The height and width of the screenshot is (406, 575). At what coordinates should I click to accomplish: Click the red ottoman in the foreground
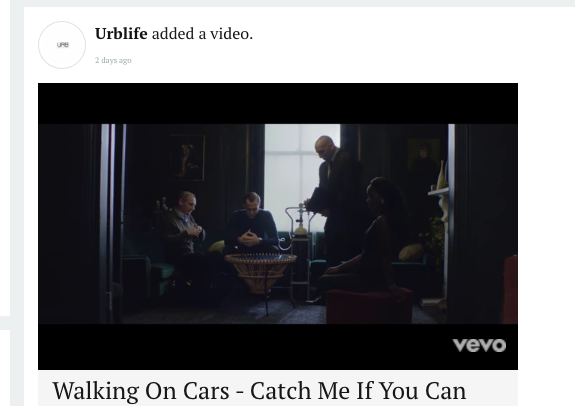pos(369,305)
